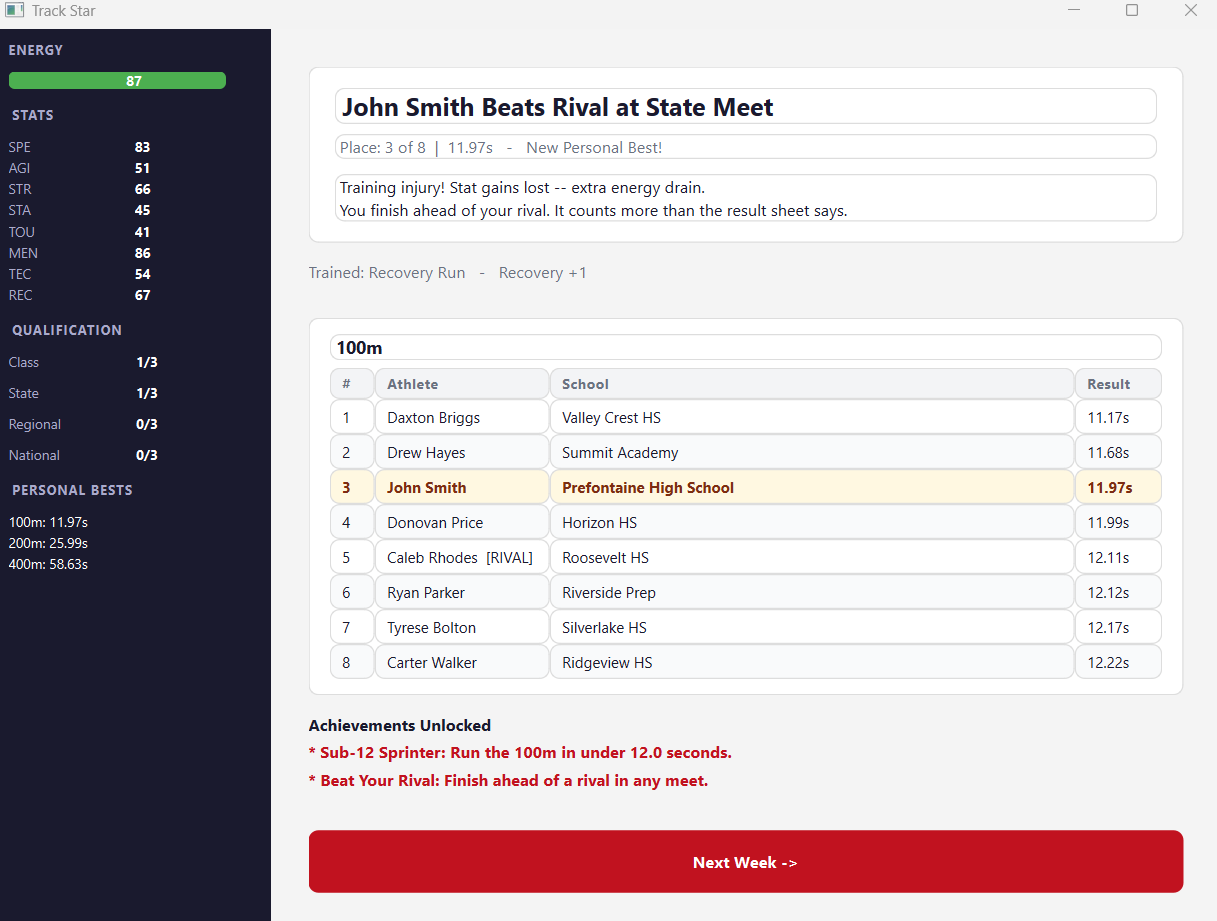The image size is (1217, 921).
Task: Click the Beat Your Rival achievement line
Action: point(508,780)
